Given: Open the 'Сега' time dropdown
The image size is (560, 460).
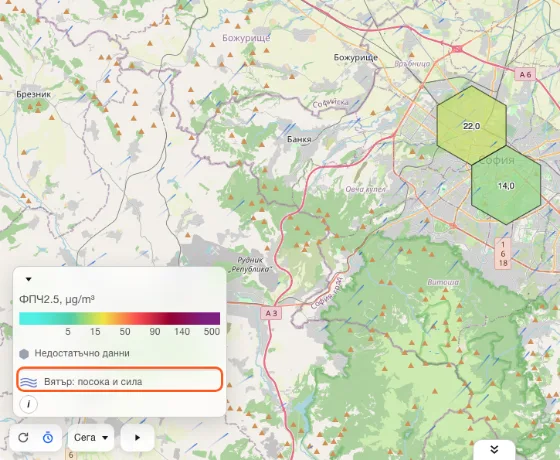Looking at the screenshot, I should click(x=91, y=438).
